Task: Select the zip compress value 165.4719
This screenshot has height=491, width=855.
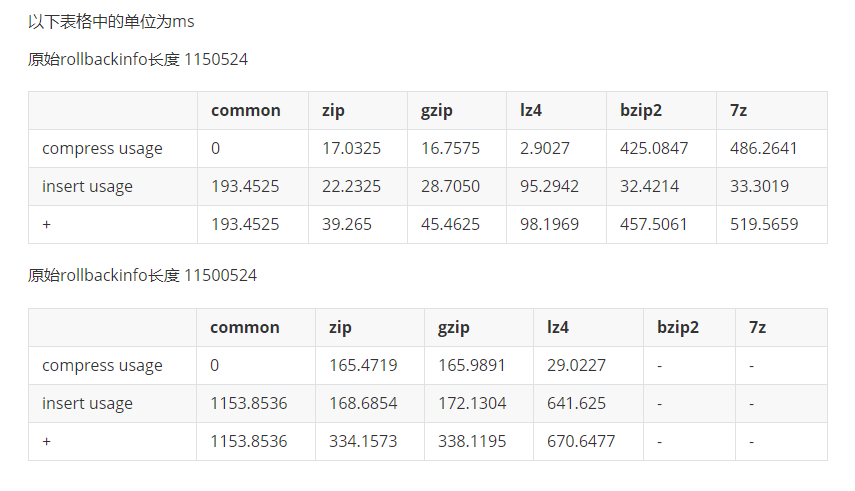Action: pos(363,366)
